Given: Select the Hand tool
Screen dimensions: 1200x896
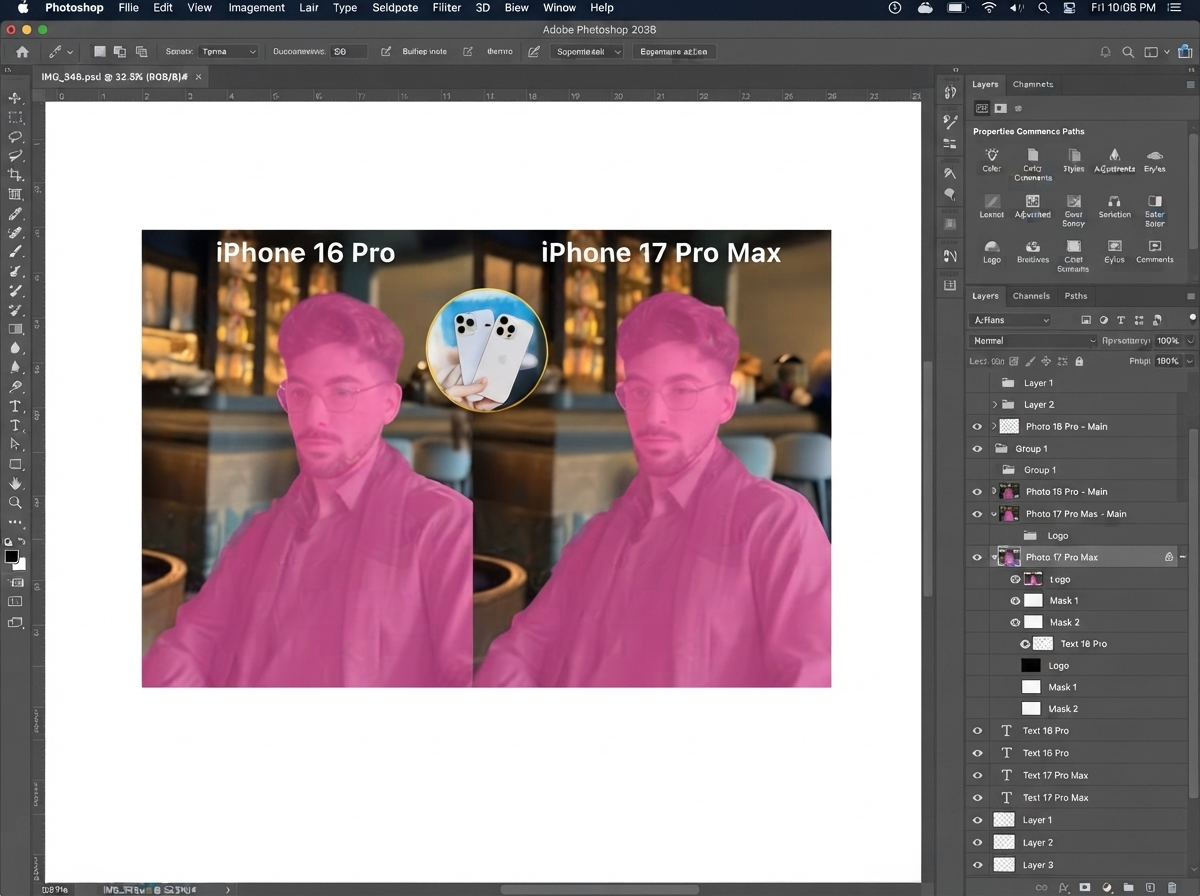Looking at the screenshot, I should 15,483.
